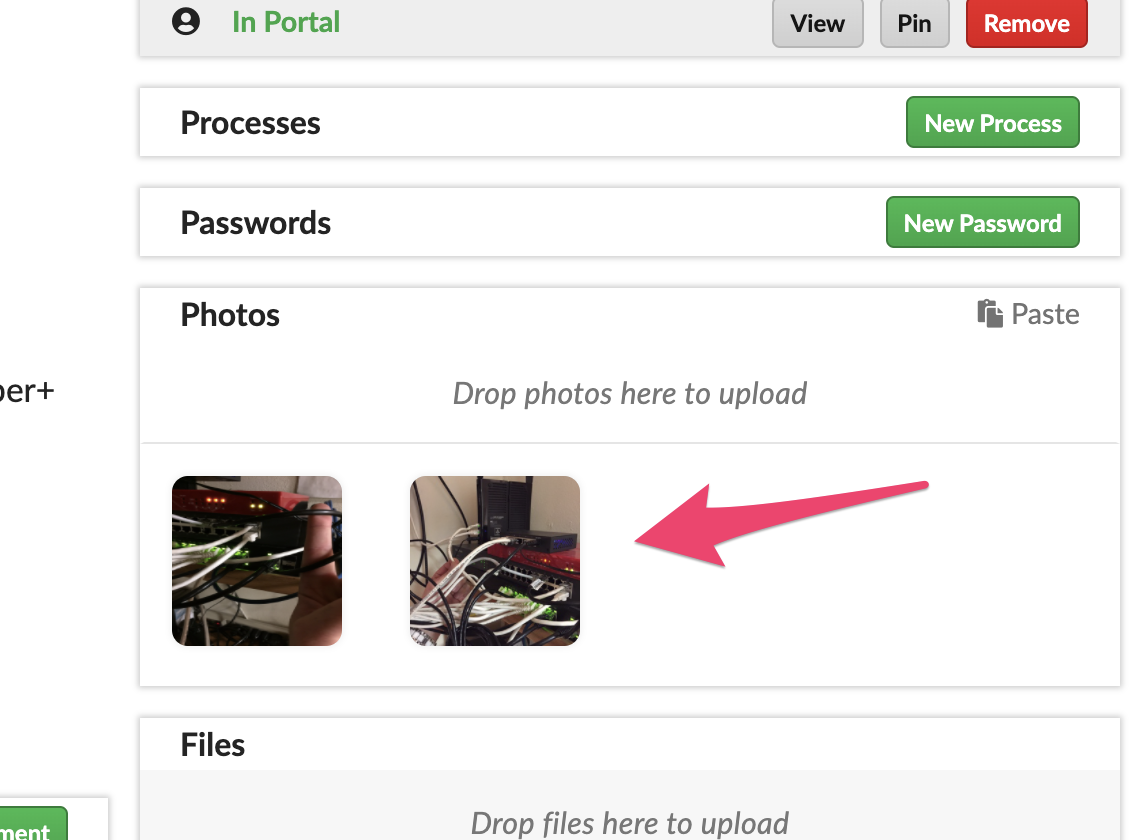Viewport: 1144px width, 840px height.
Task: Click inside the Photos card empty space
Action: tap(850, 620)
